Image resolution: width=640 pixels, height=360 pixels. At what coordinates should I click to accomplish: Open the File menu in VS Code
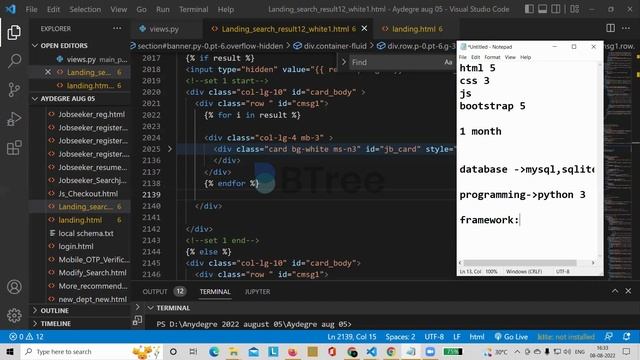(31, 9)
